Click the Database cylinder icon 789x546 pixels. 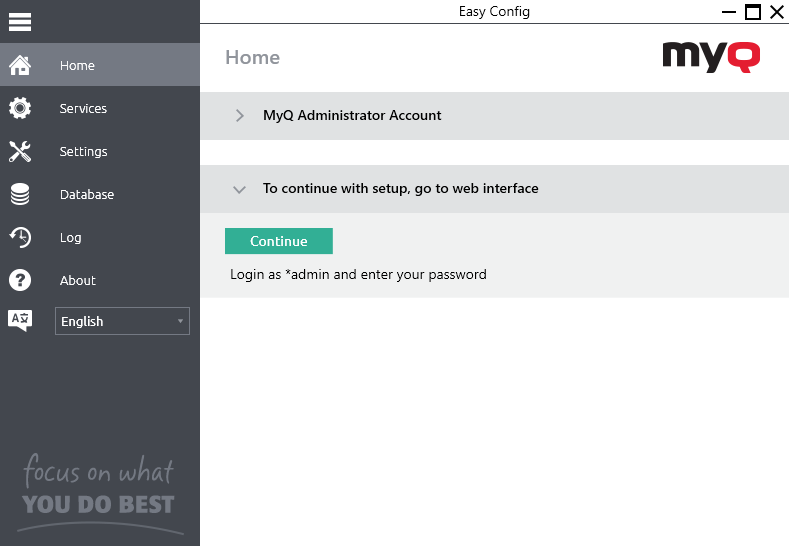(x=20, y=195)
